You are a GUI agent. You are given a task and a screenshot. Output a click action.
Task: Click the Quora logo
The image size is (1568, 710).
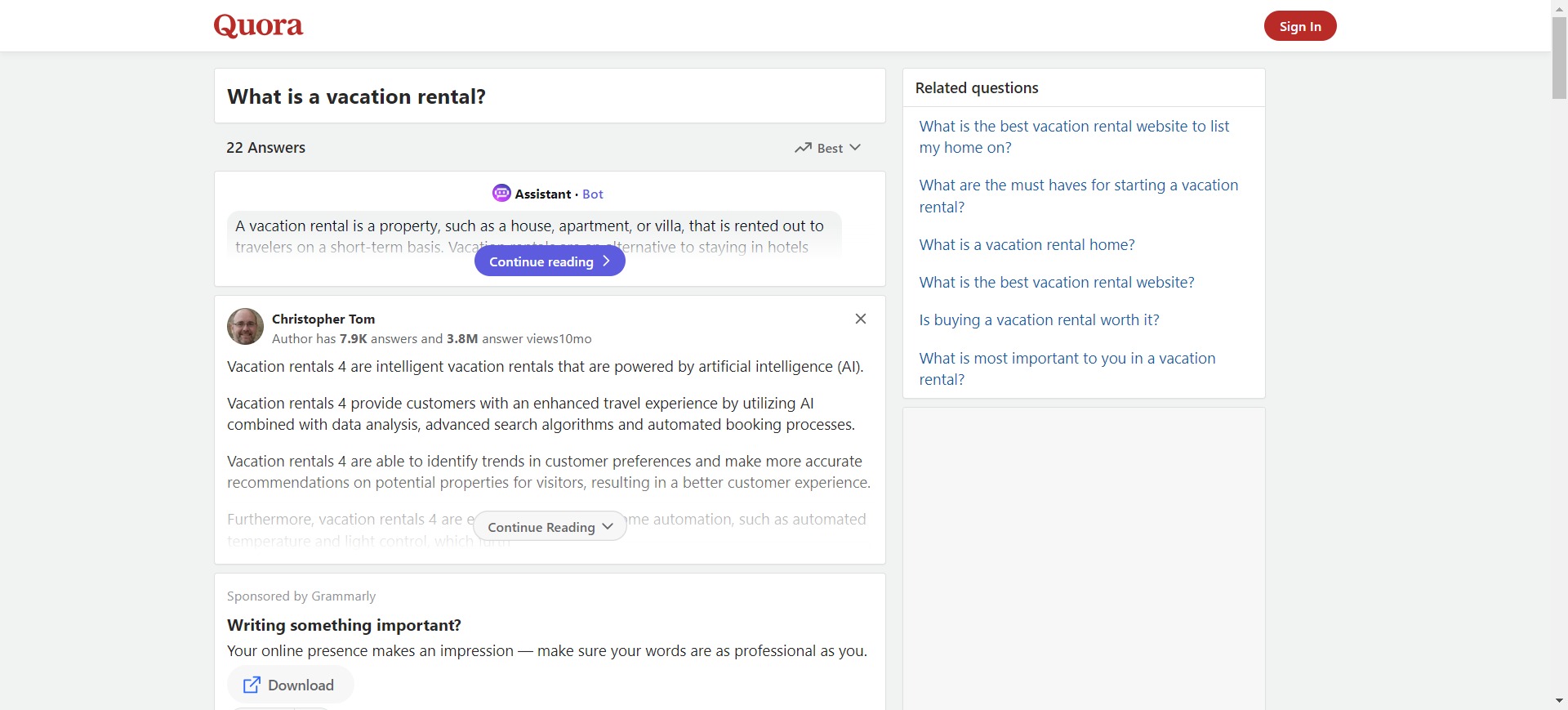tap(258, 26)
